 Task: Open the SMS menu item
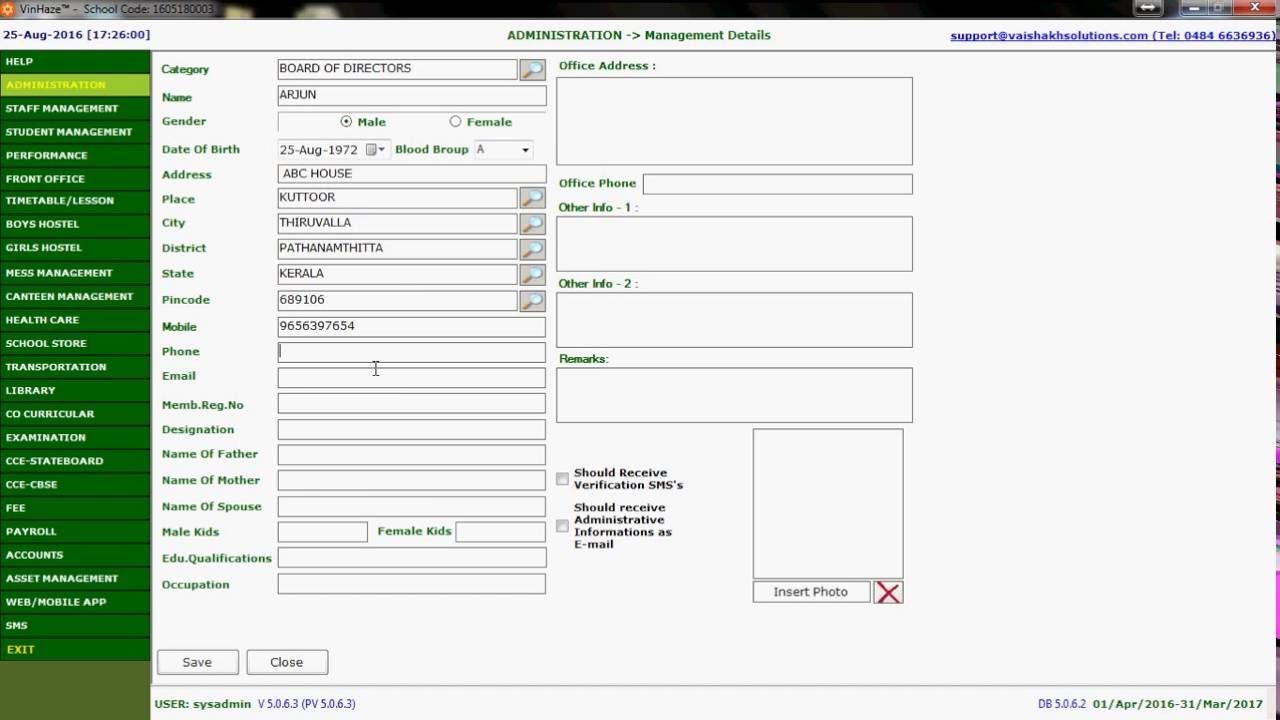coord(75,625)
